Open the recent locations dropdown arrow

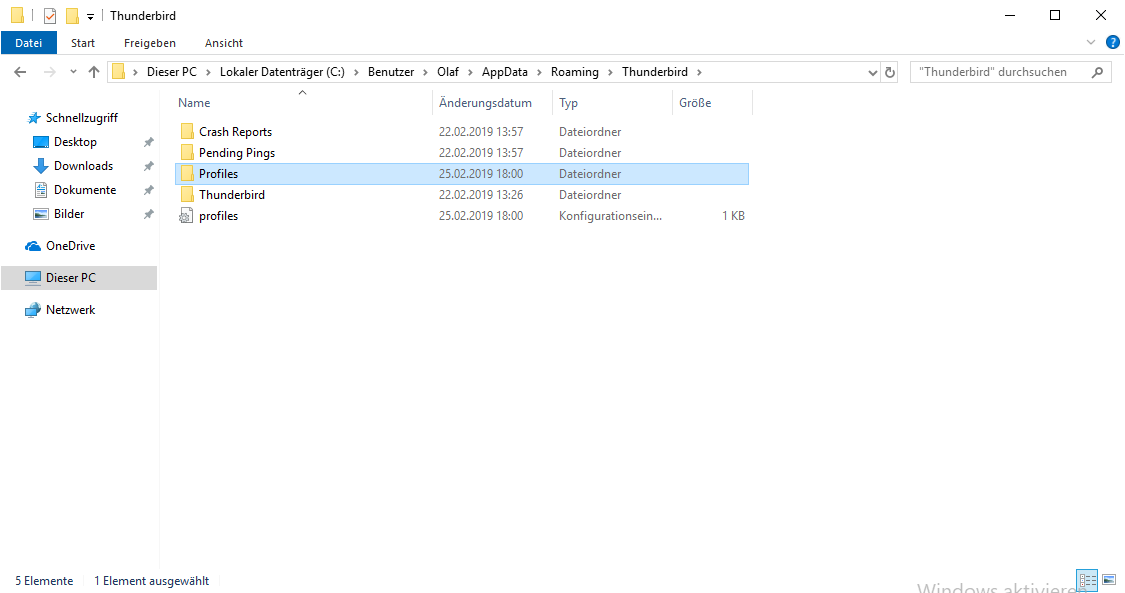(73, 72)
